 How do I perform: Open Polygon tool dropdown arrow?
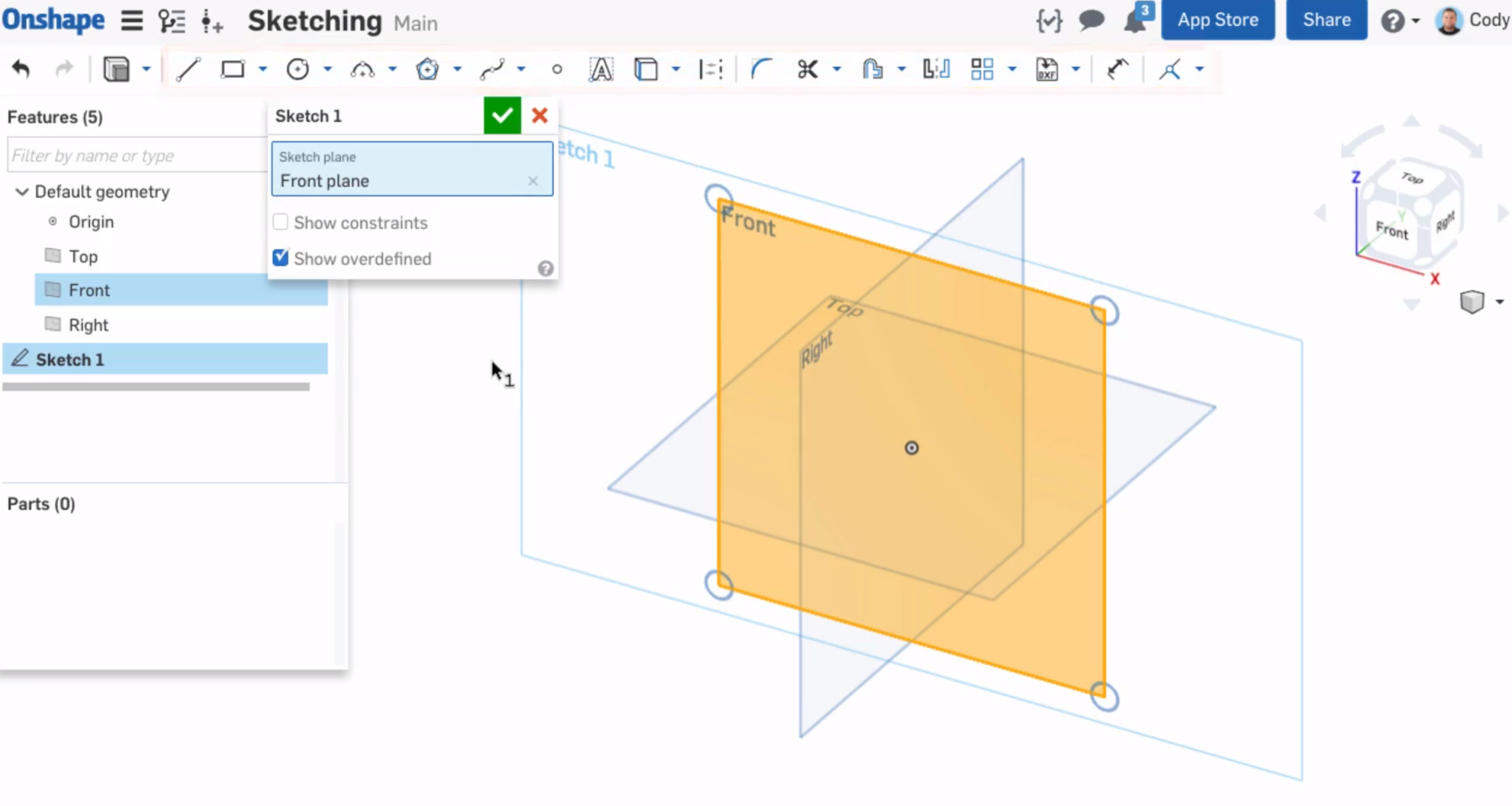(x=458, y=69)
